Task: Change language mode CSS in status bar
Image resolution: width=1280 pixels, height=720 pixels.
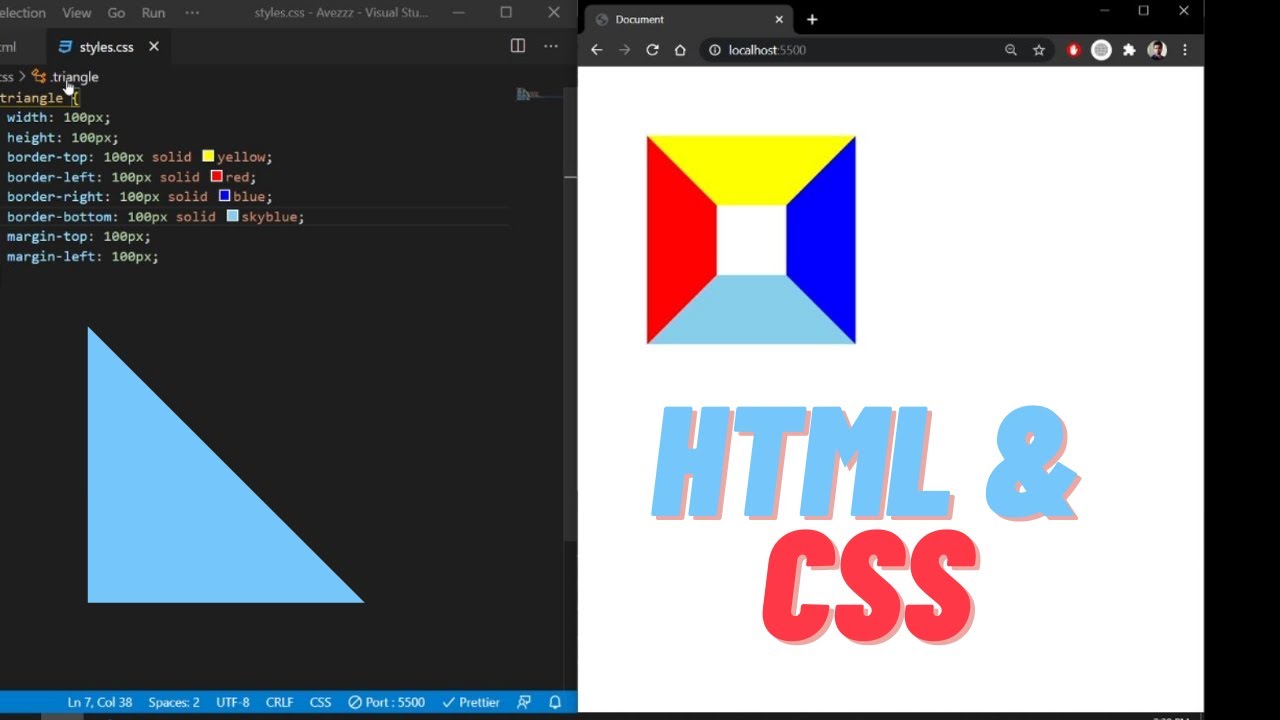Action: [x=320, y=703]
